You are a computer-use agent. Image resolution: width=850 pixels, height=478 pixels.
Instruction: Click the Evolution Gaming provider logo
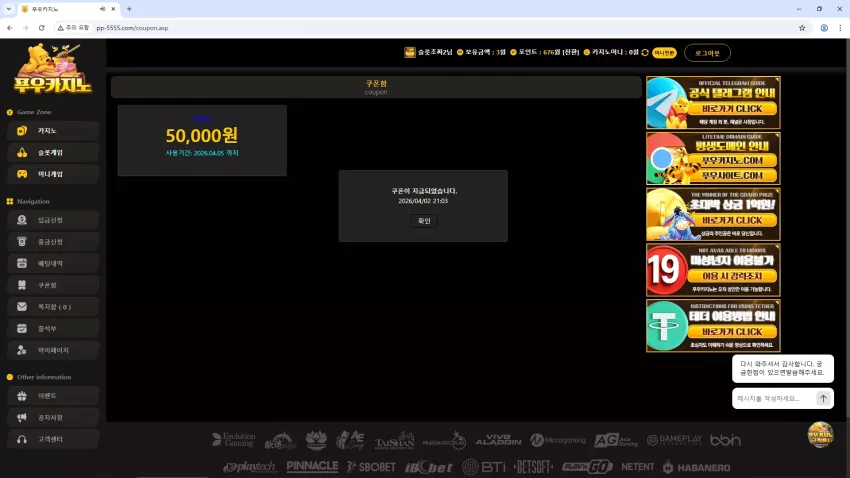pyautogui.click(x=234, y=440)
